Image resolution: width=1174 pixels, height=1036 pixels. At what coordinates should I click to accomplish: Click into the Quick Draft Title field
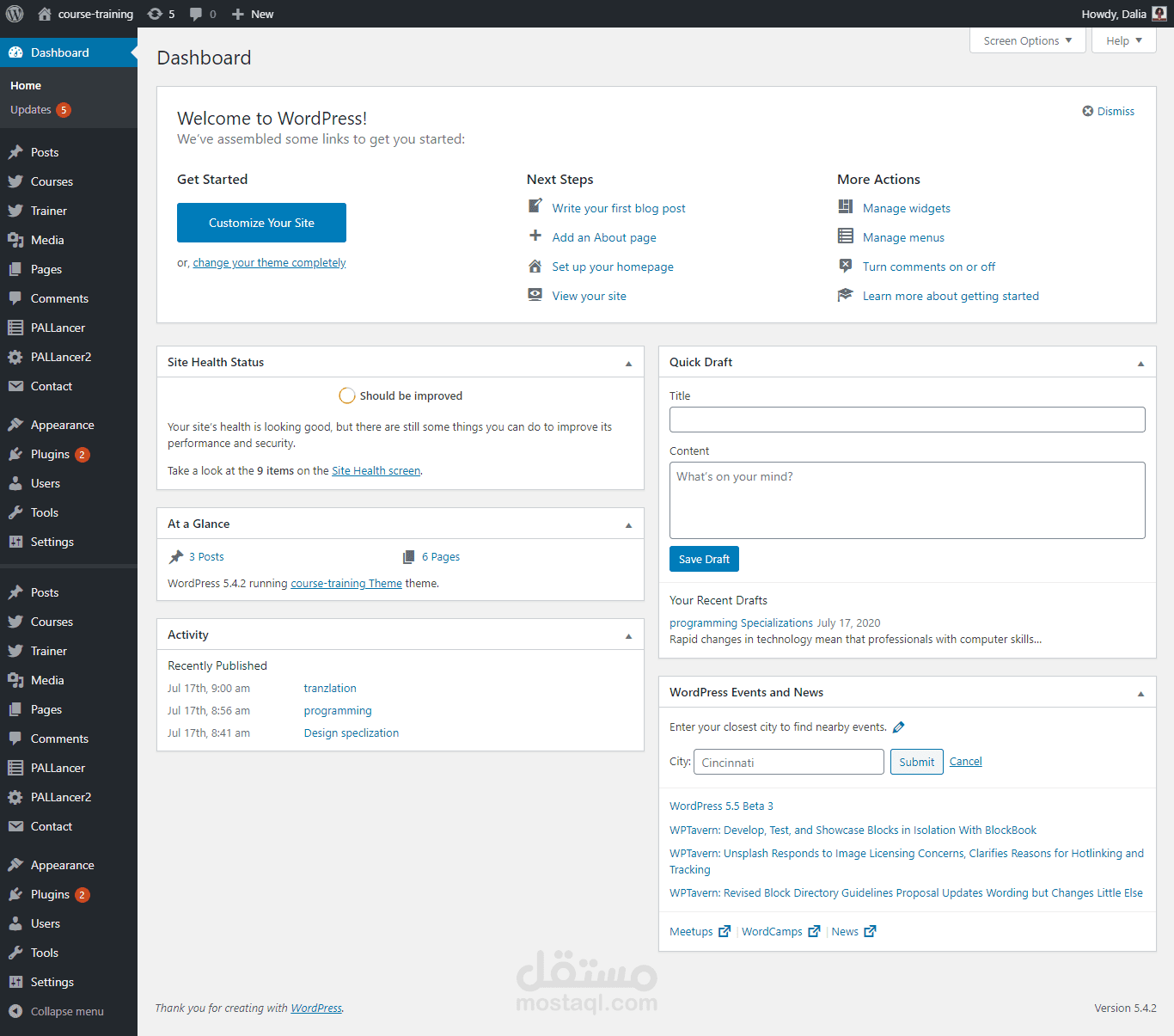pyautogui.click(x=908, y=420)
